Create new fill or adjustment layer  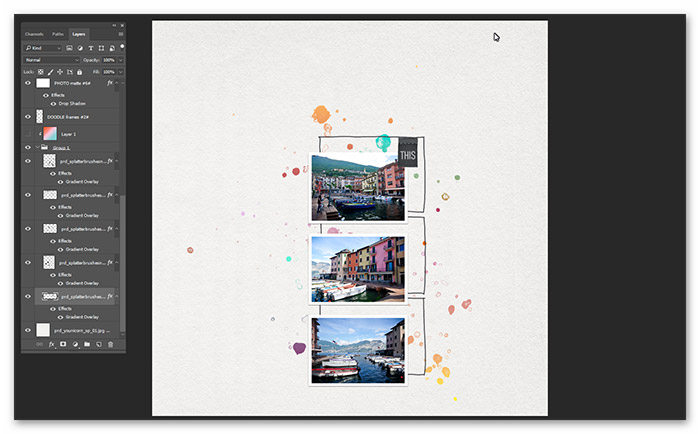[x=75, y=344]
